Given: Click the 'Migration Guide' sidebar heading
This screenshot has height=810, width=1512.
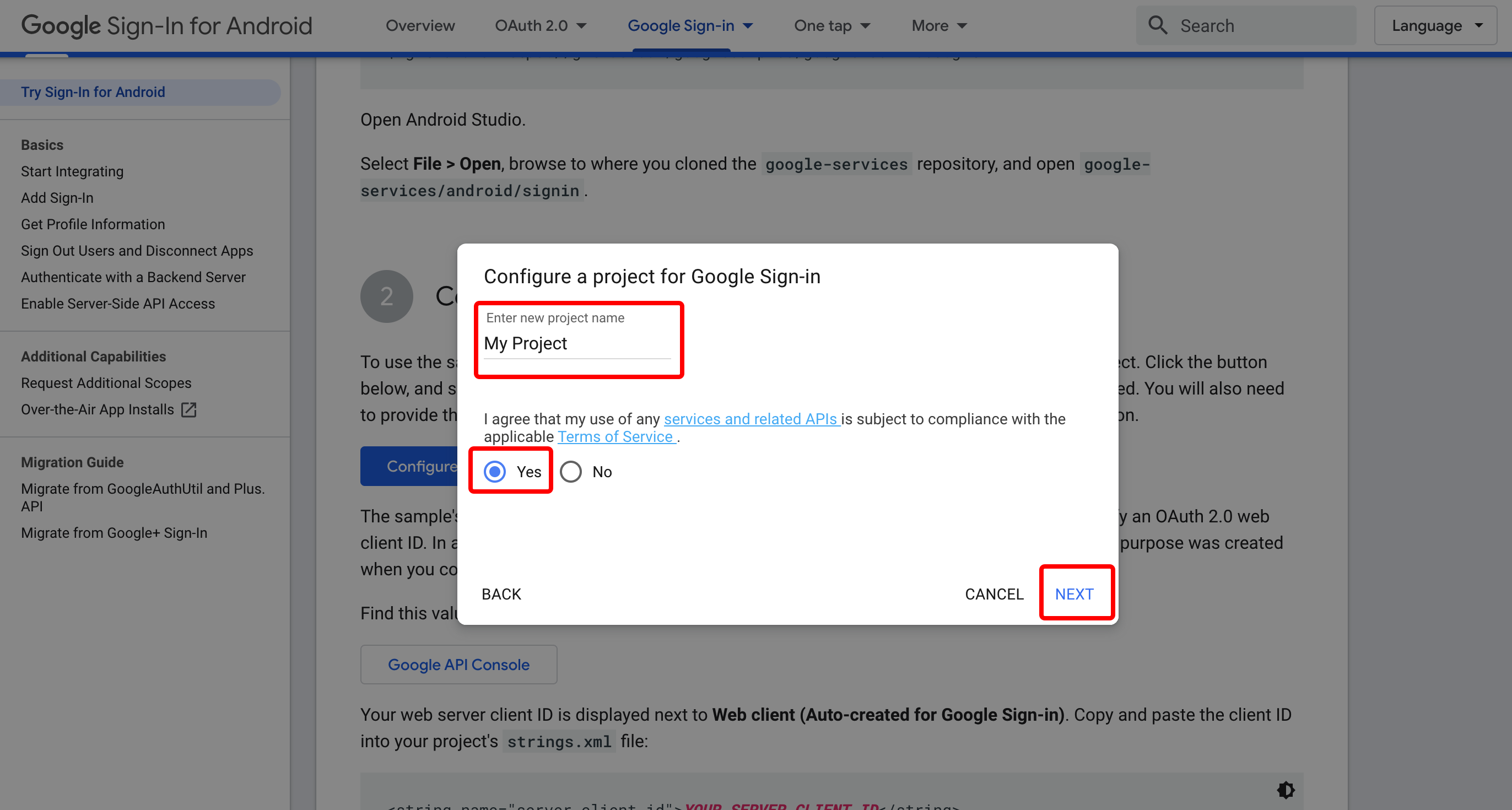Looking at the screenshot, I should coord(72,462).
